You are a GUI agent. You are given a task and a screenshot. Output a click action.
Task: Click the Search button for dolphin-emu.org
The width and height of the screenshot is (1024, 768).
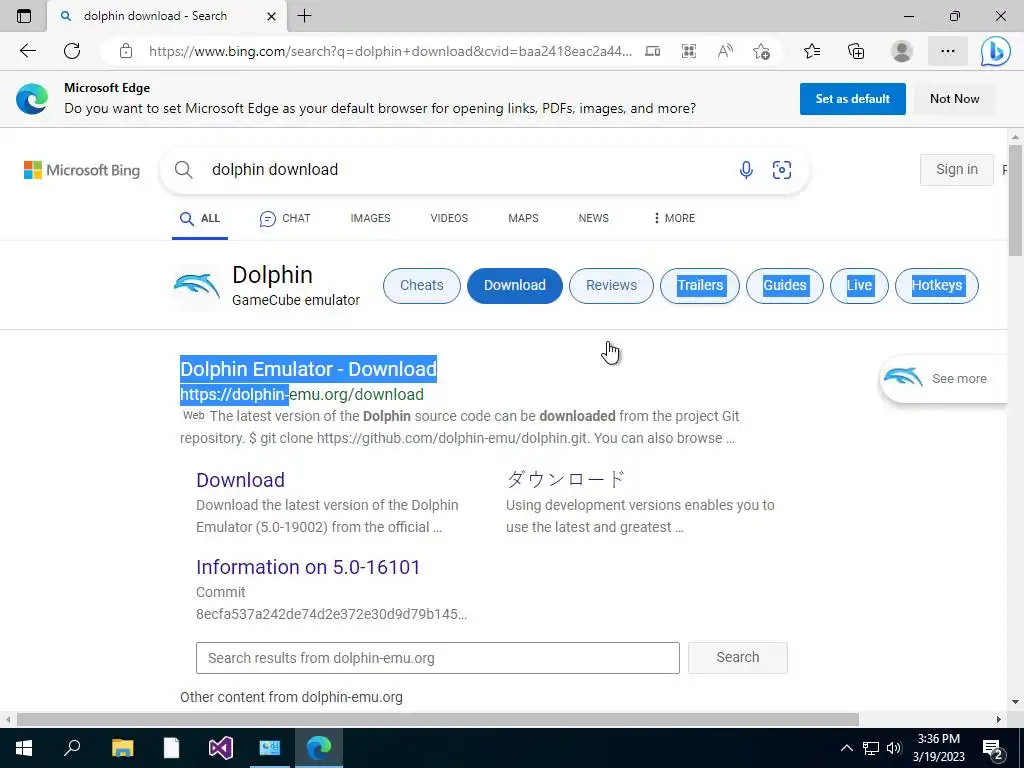point(737,658)
